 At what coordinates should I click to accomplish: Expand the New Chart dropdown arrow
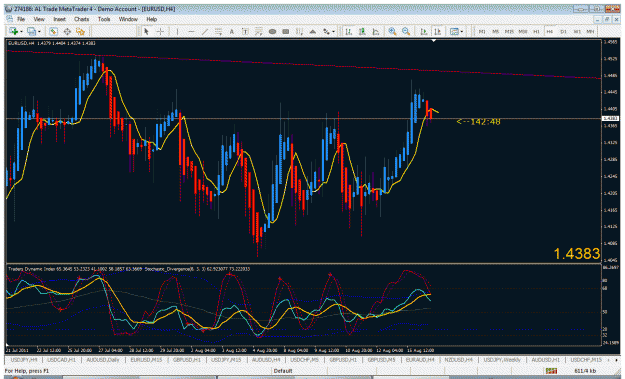point(21,32)
